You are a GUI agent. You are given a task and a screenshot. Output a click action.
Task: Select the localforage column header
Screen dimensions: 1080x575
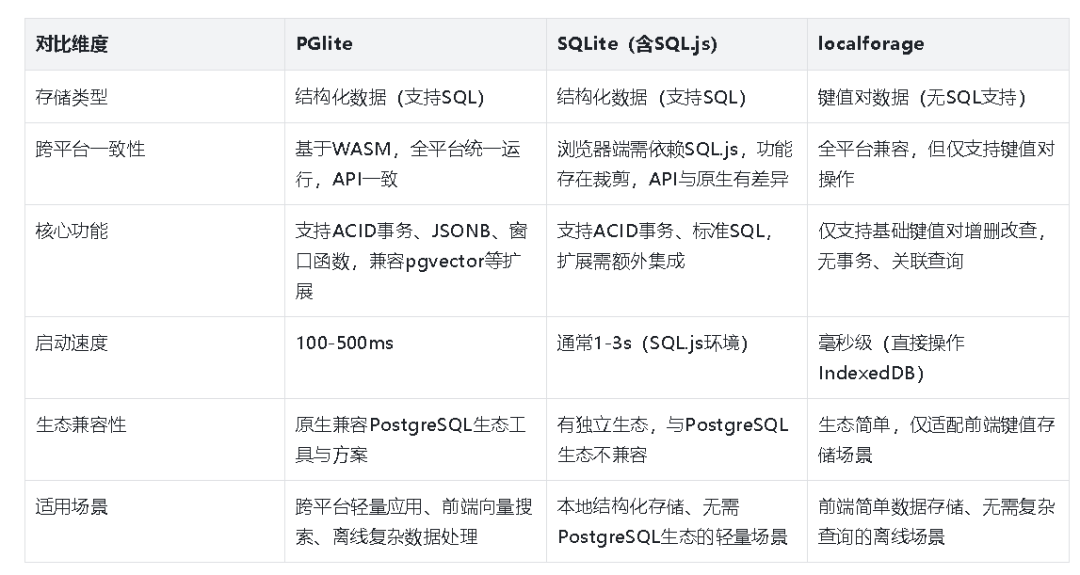938,44
